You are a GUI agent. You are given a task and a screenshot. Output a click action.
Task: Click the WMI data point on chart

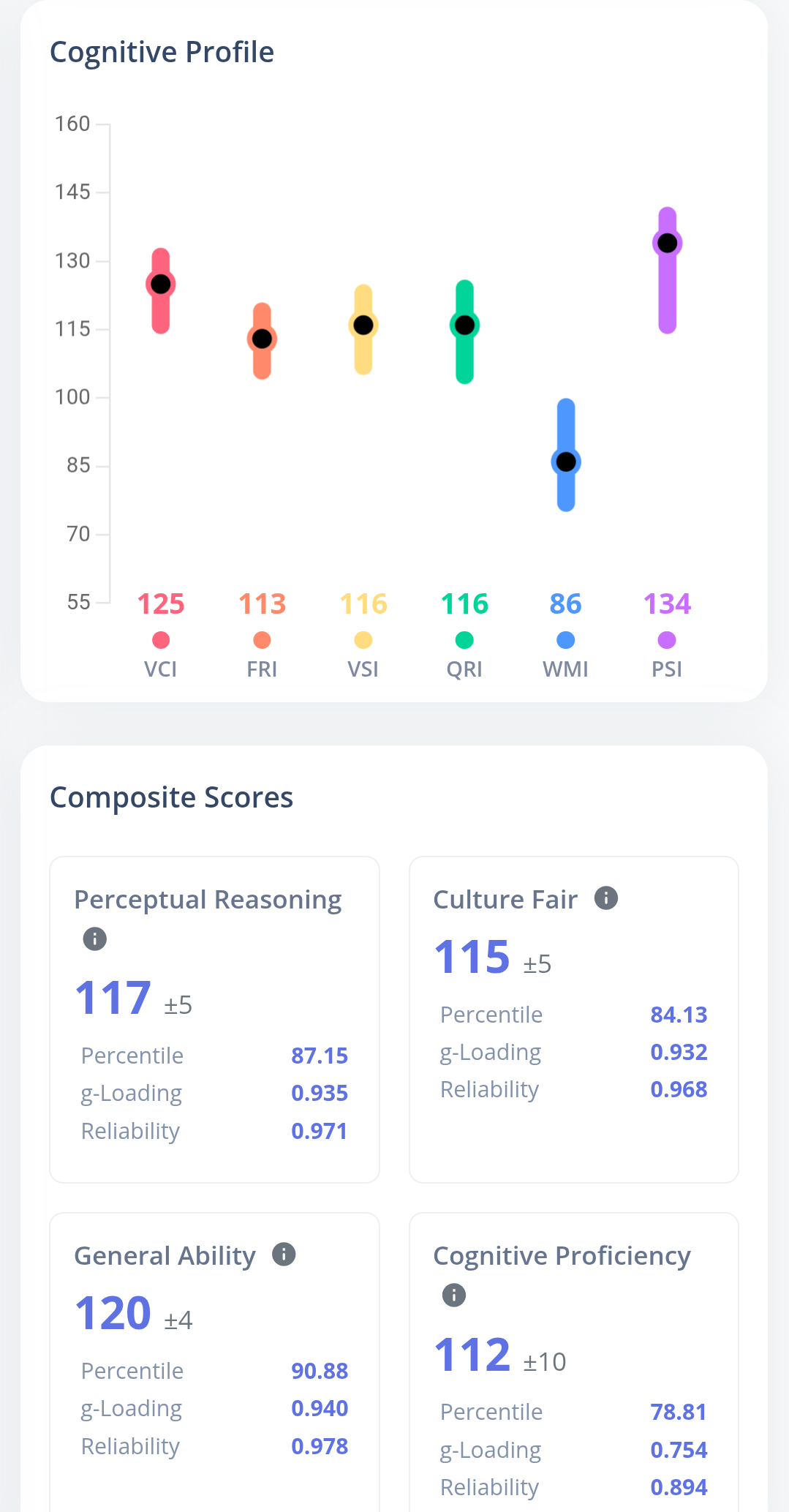pos(566,462)
